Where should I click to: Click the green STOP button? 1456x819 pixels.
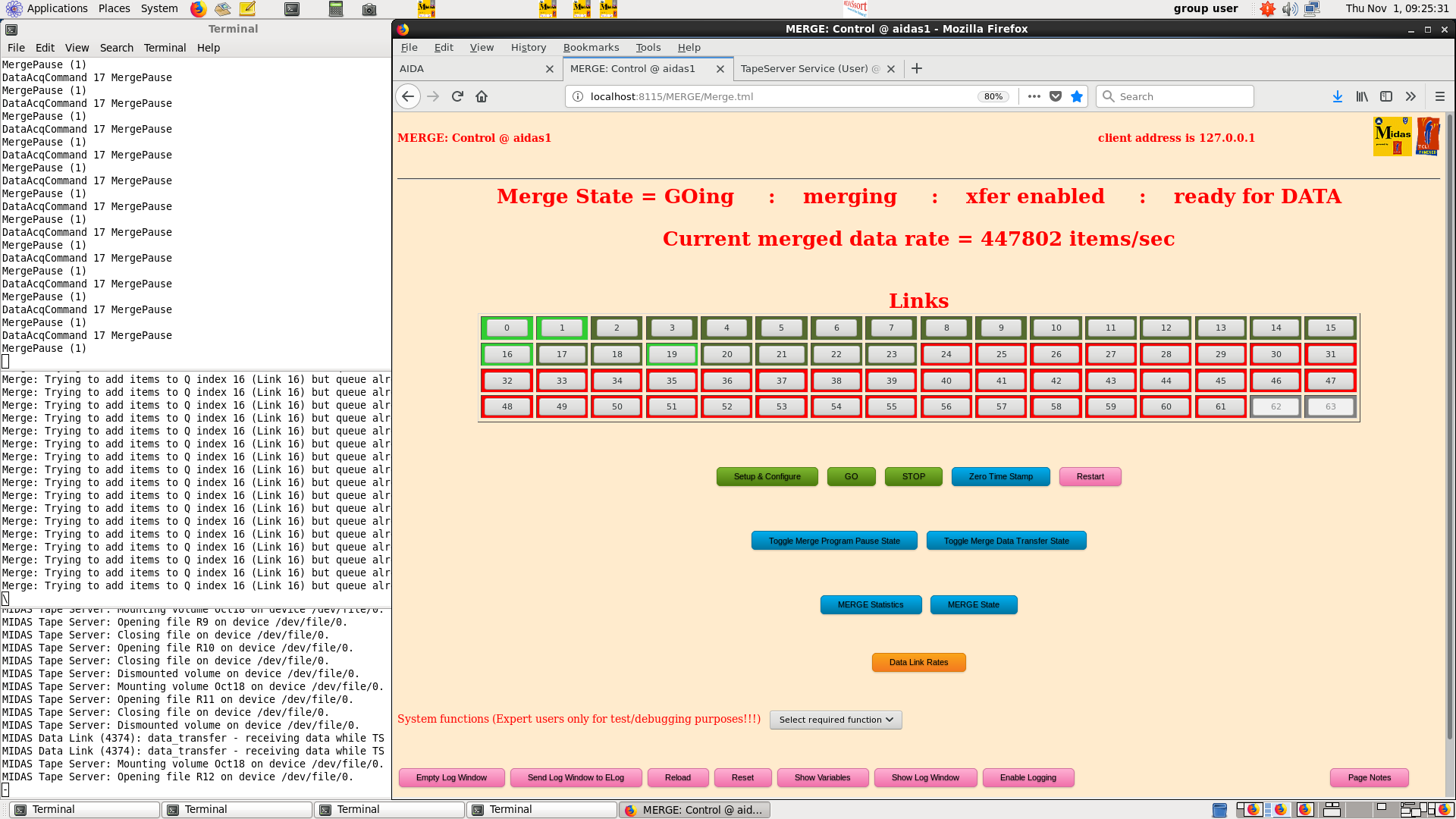[914, 476]
